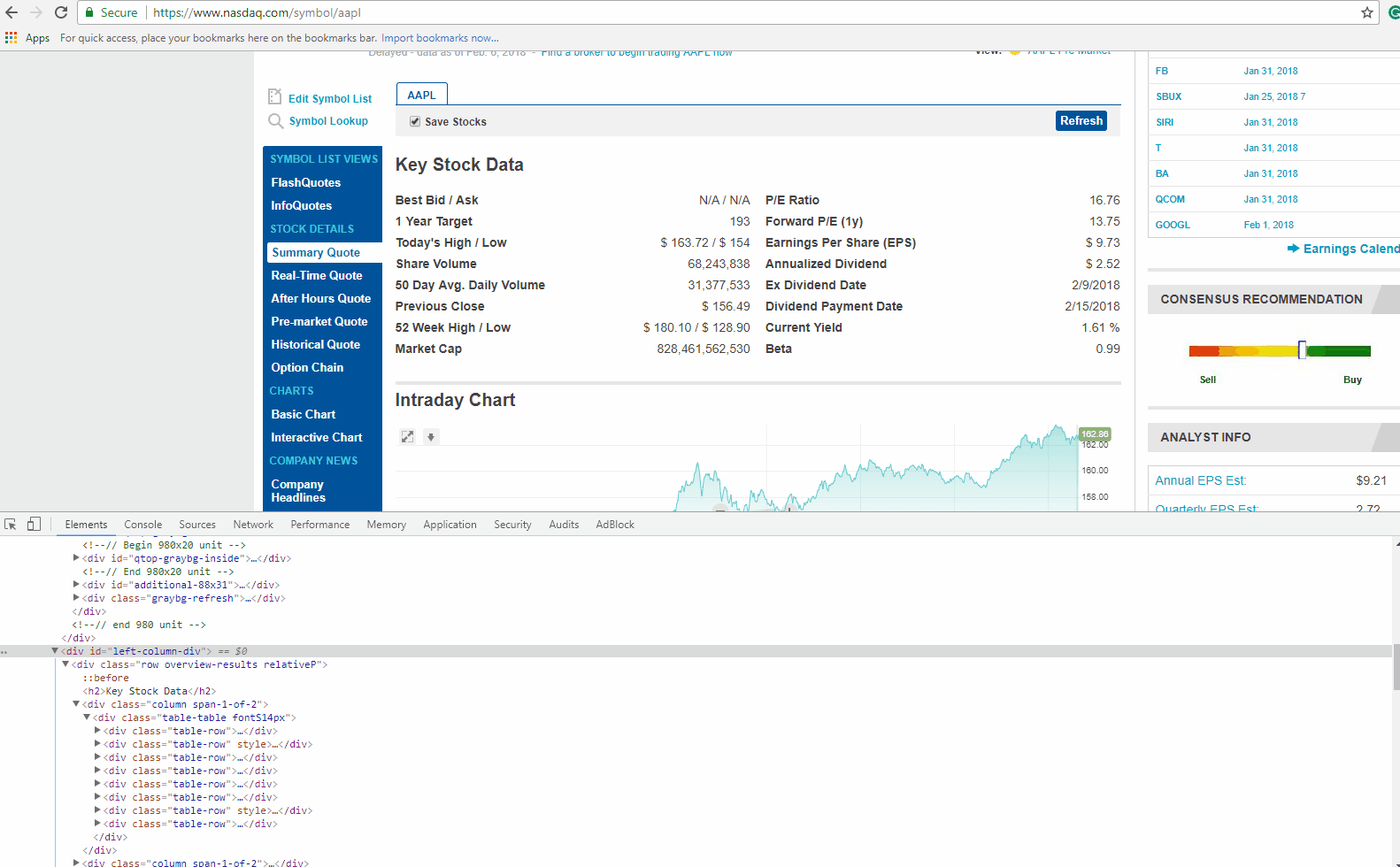Open the Real-Time Quote link
Viewport: 1400px width, 867px height.
pos(317,275)
